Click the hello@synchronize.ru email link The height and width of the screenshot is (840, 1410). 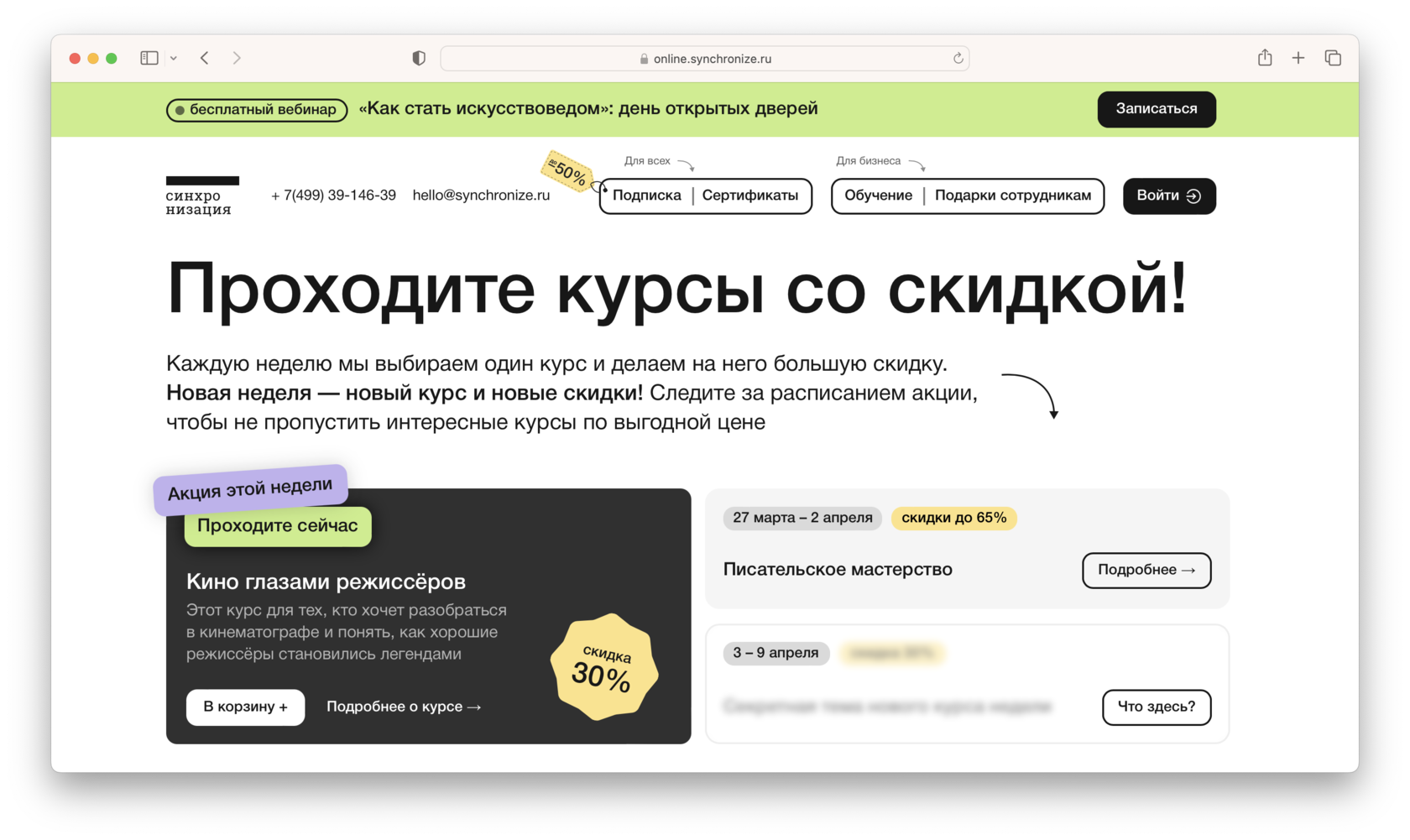(481, 196)
